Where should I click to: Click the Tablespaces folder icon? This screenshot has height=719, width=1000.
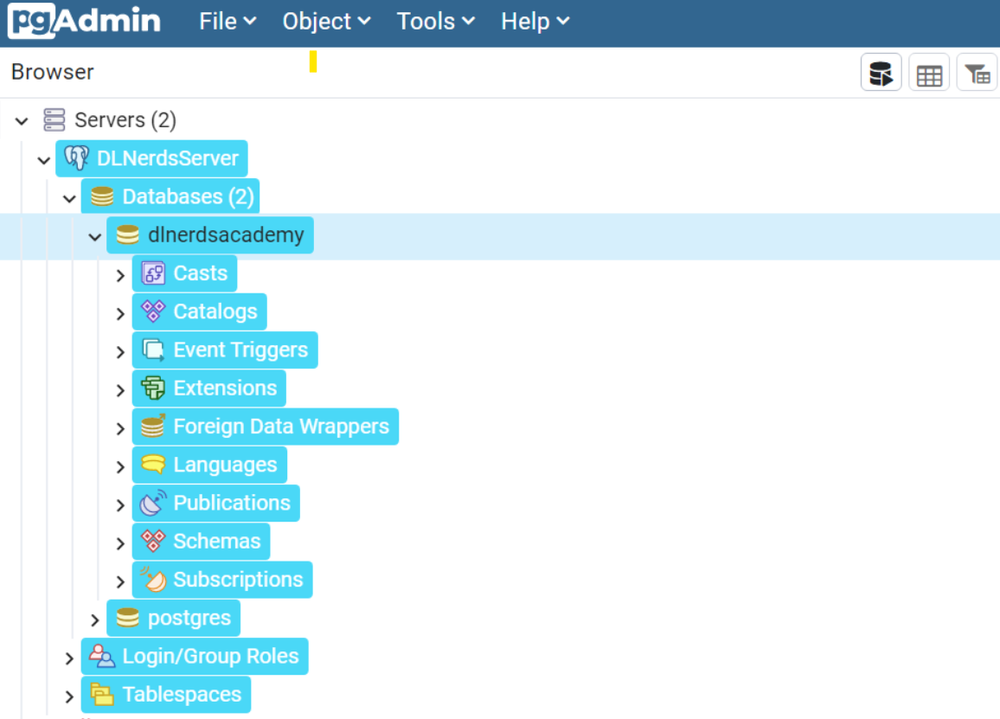(102, 694)
